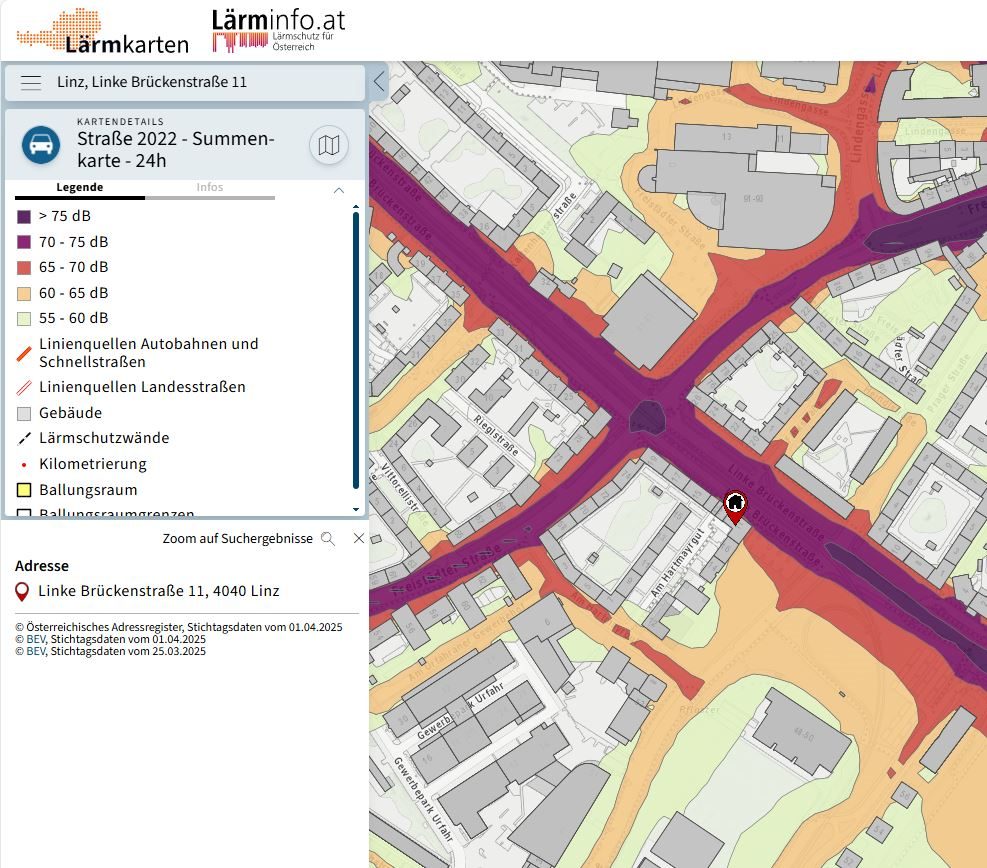The width and height of the screenshot is (987, 868).
Task: Click the 65 - 70 dB color swatch
Action: (24, 268)
